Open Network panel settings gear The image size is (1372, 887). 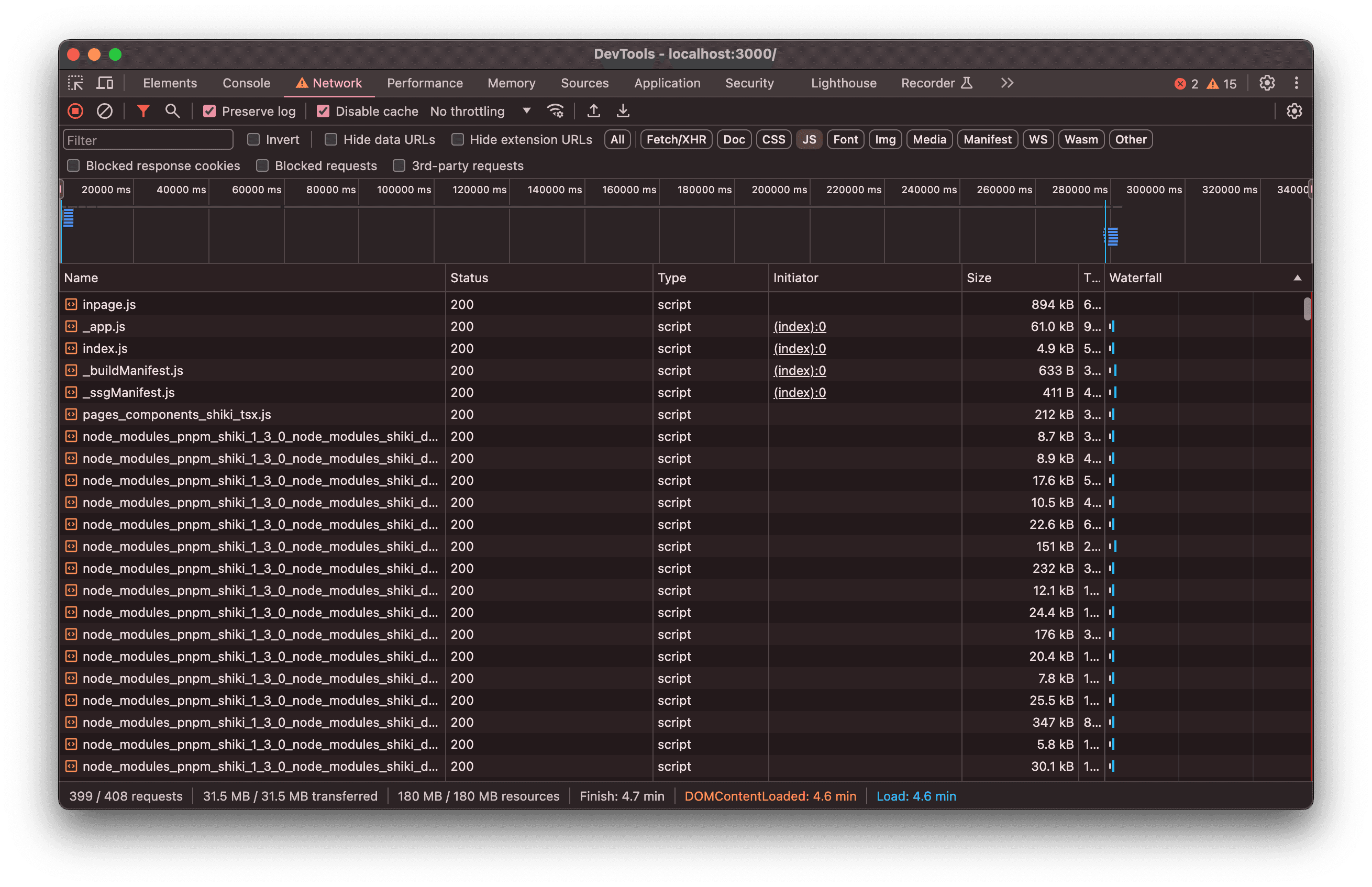tap(1293, 111)
